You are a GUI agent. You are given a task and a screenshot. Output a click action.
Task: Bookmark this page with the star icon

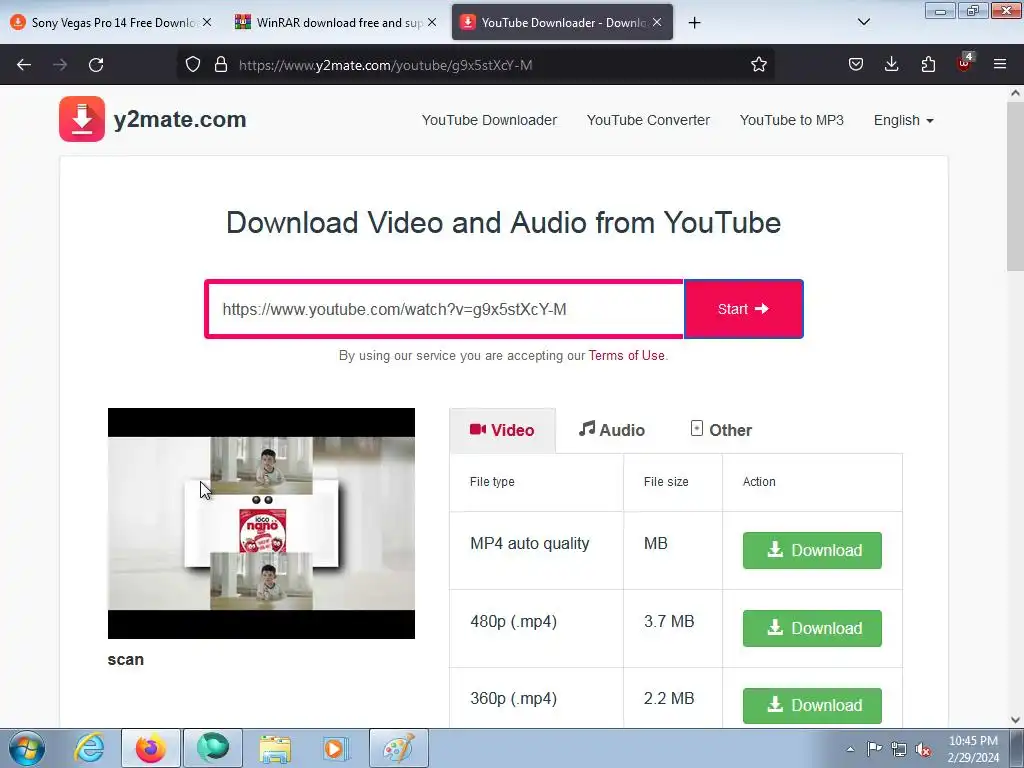coord(758,65)
